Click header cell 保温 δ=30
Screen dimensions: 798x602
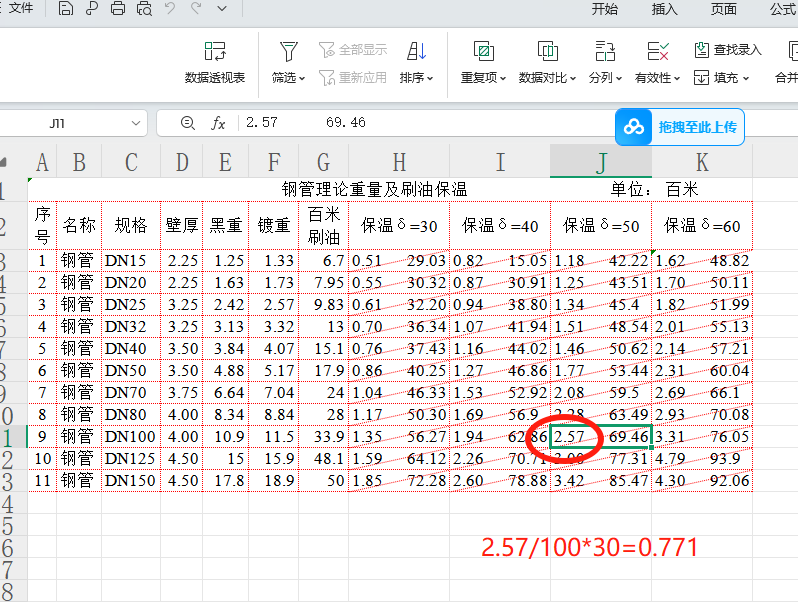point(399,225)
